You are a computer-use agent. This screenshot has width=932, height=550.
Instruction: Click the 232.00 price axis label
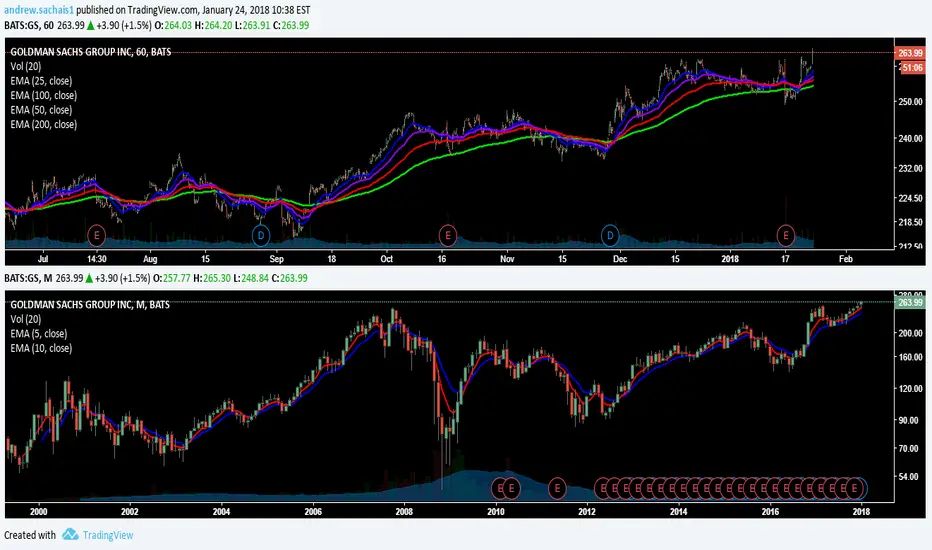[910, 168]
